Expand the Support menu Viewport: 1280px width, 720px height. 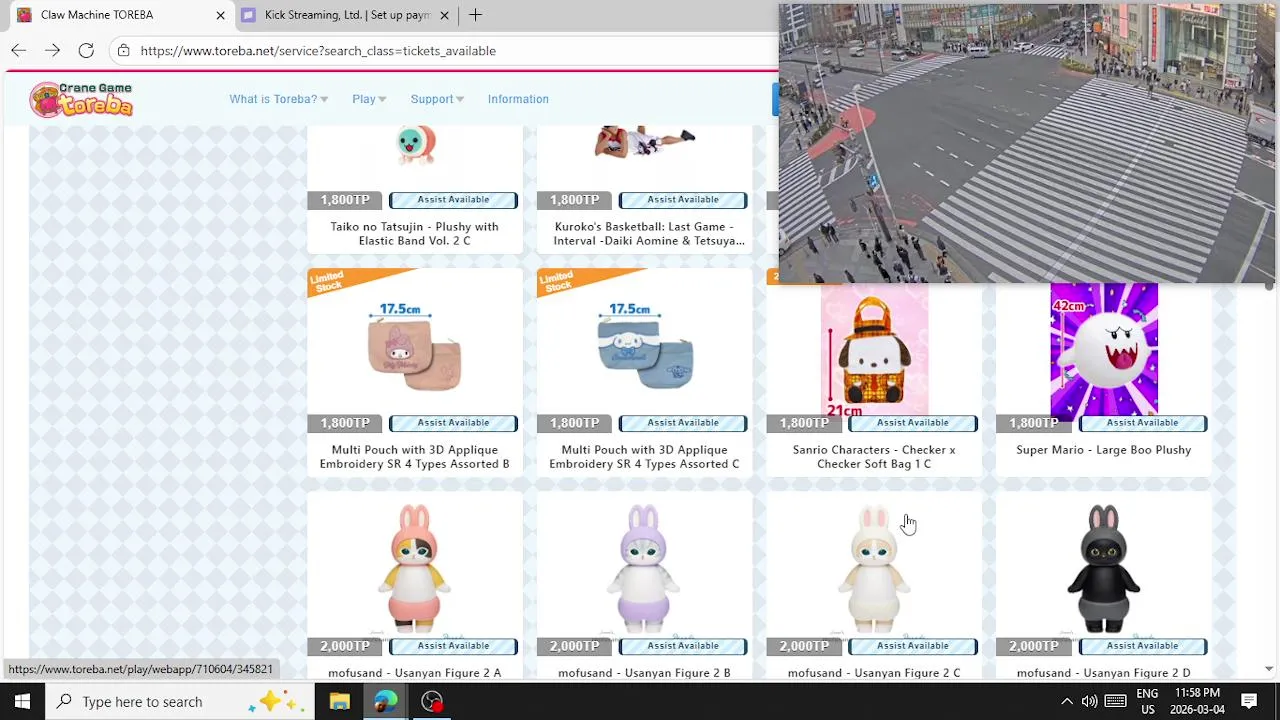(x=437, y=99)
